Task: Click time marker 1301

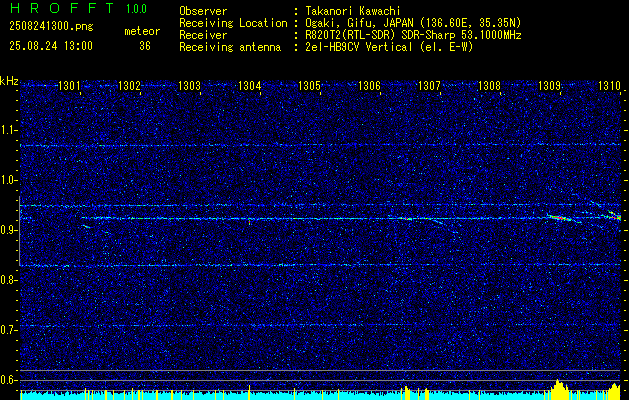Action: pyautogui.click(x=69, y=85)
